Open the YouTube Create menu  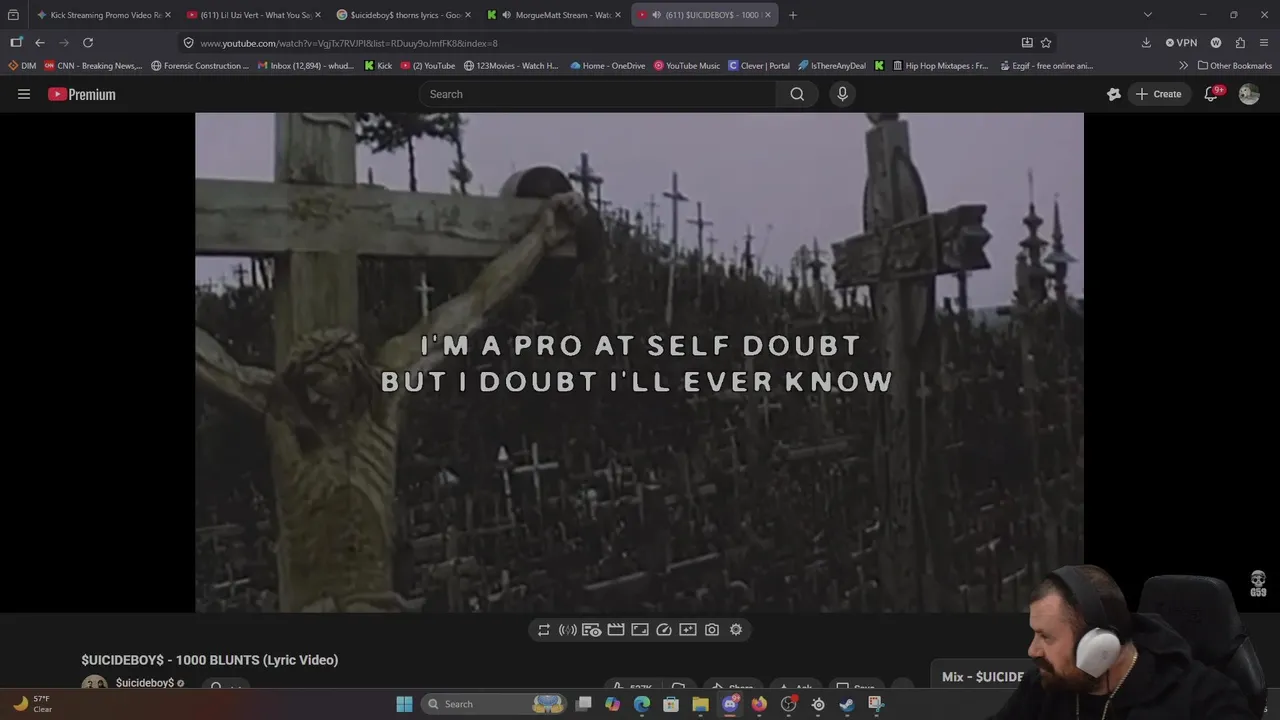point(1158,94)
